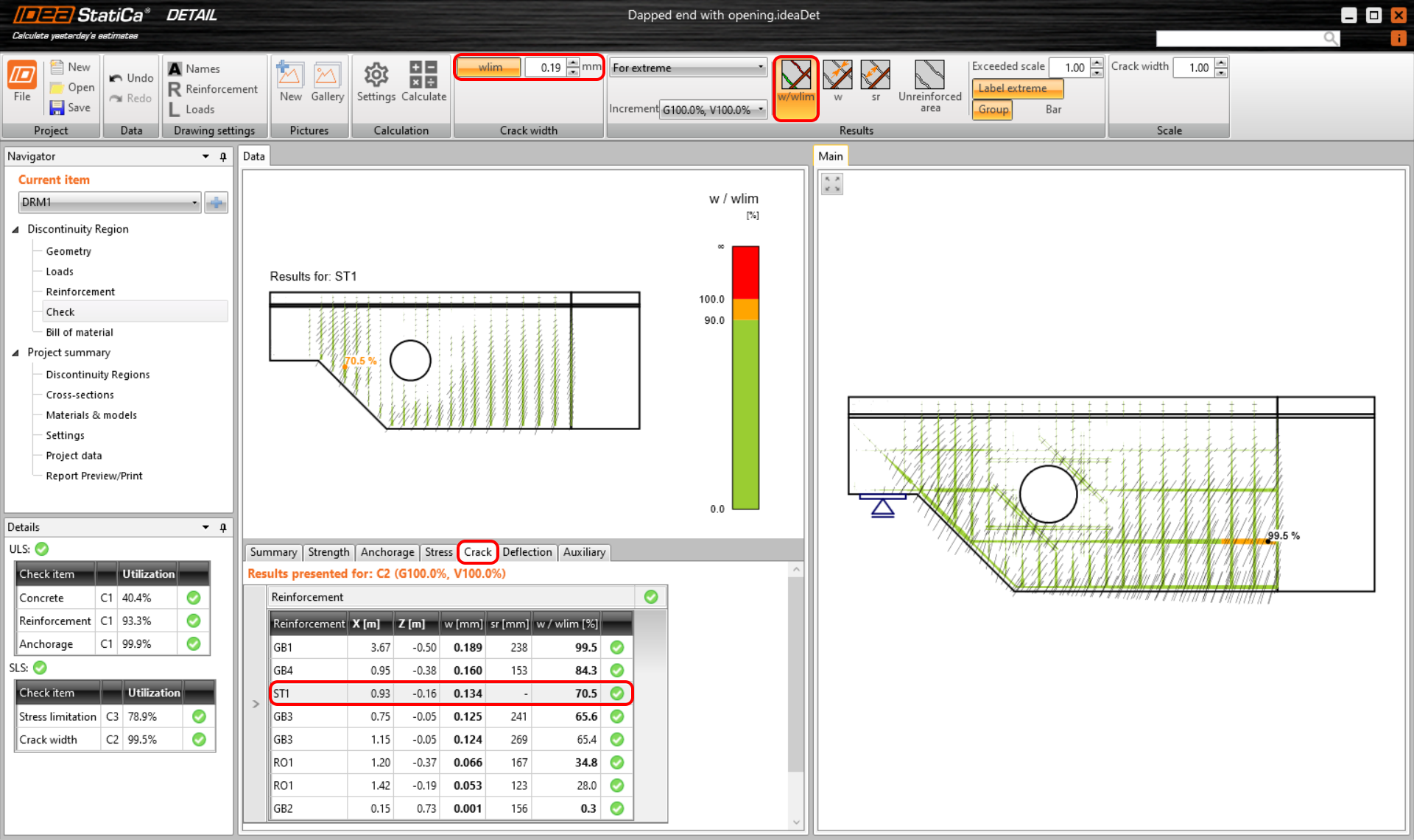
Task: Open the Increment G100.0% dropdown
Action: [713, 110]
